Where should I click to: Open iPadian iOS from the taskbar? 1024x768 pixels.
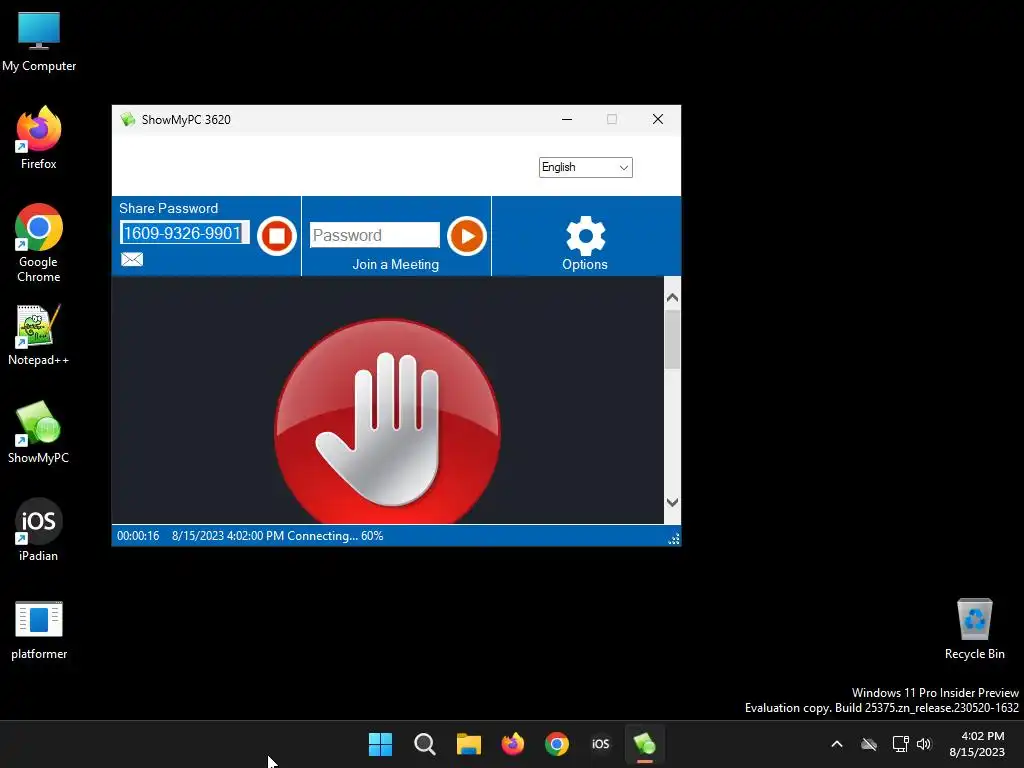[x=601, y=744]
